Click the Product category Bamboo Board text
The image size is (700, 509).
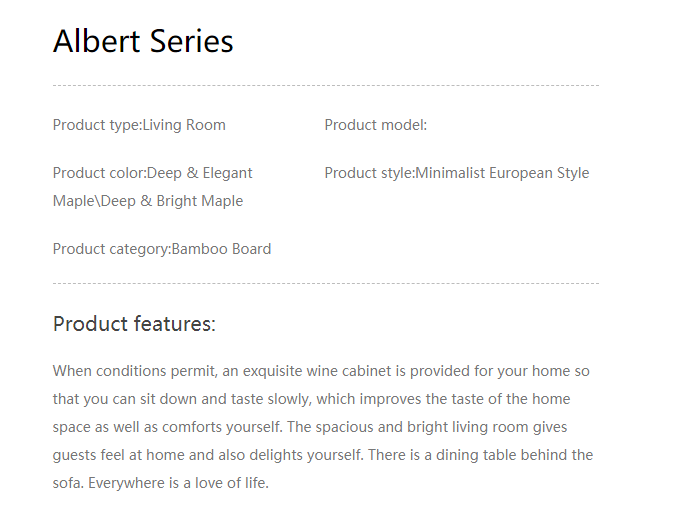pos(161,249)
